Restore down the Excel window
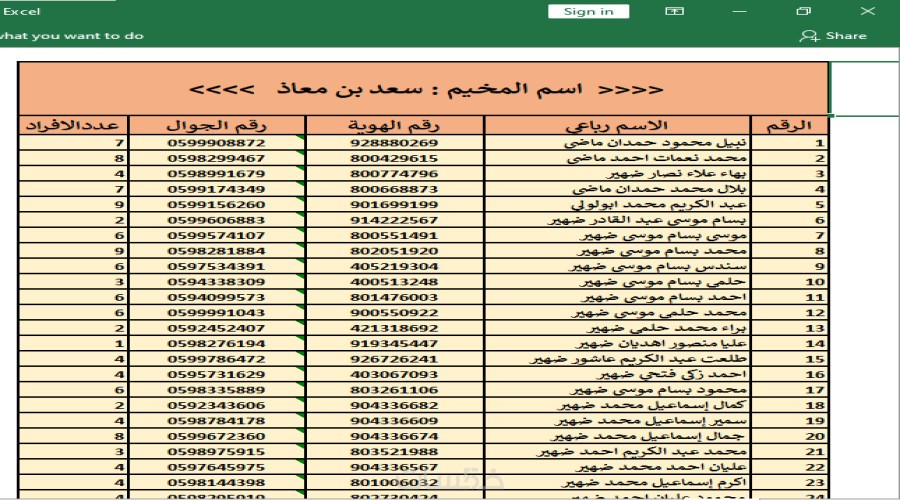 tap(804, 11)
